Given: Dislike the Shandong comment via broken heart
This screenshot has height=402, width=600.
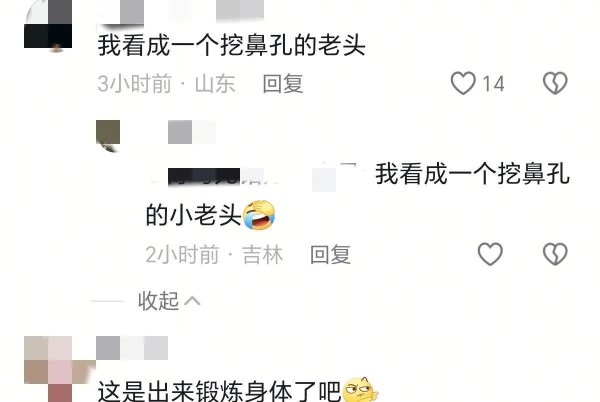Looking at the screenshot, I should (555, 83).
